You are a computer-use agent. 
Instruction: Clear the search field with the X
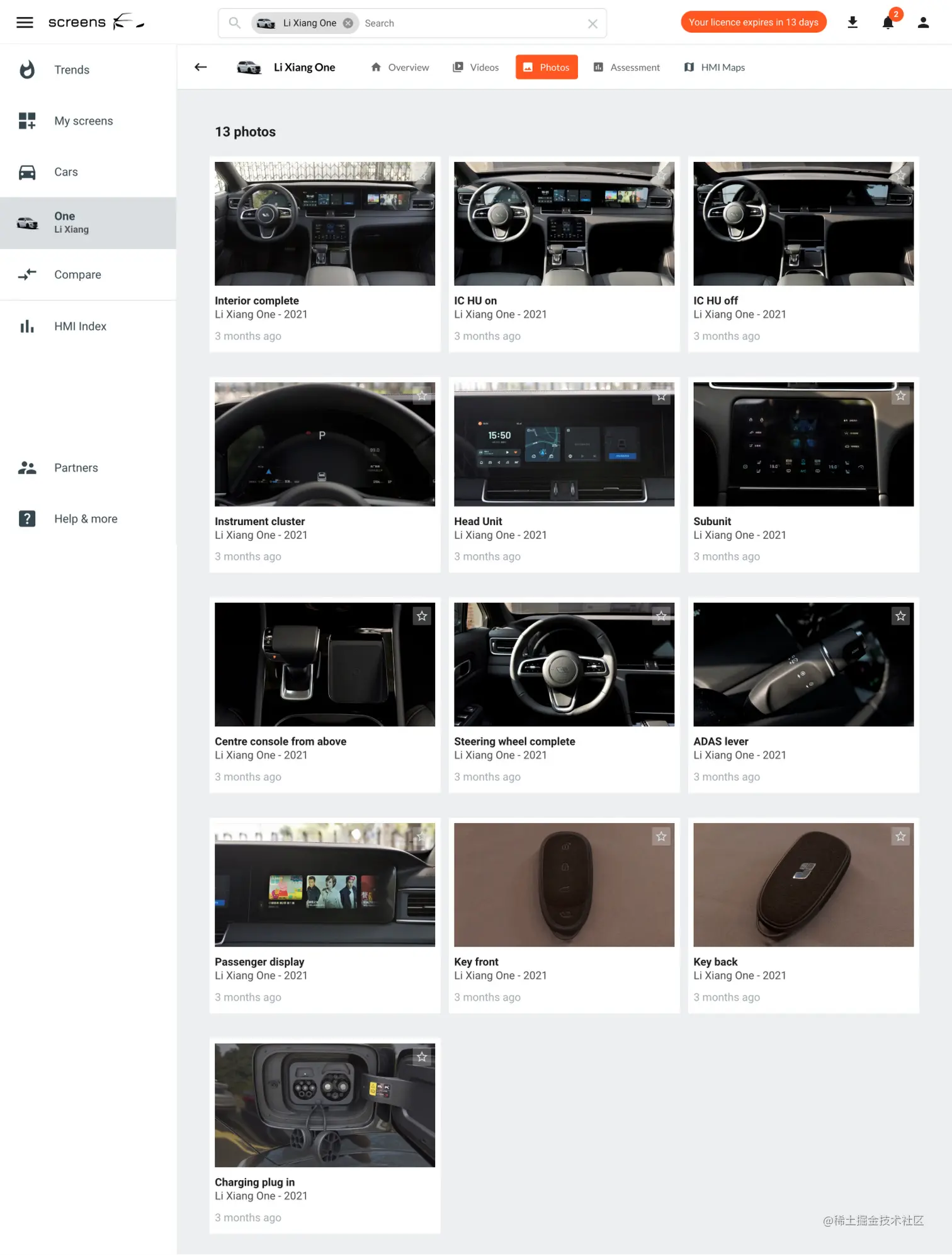coord(592,23)
